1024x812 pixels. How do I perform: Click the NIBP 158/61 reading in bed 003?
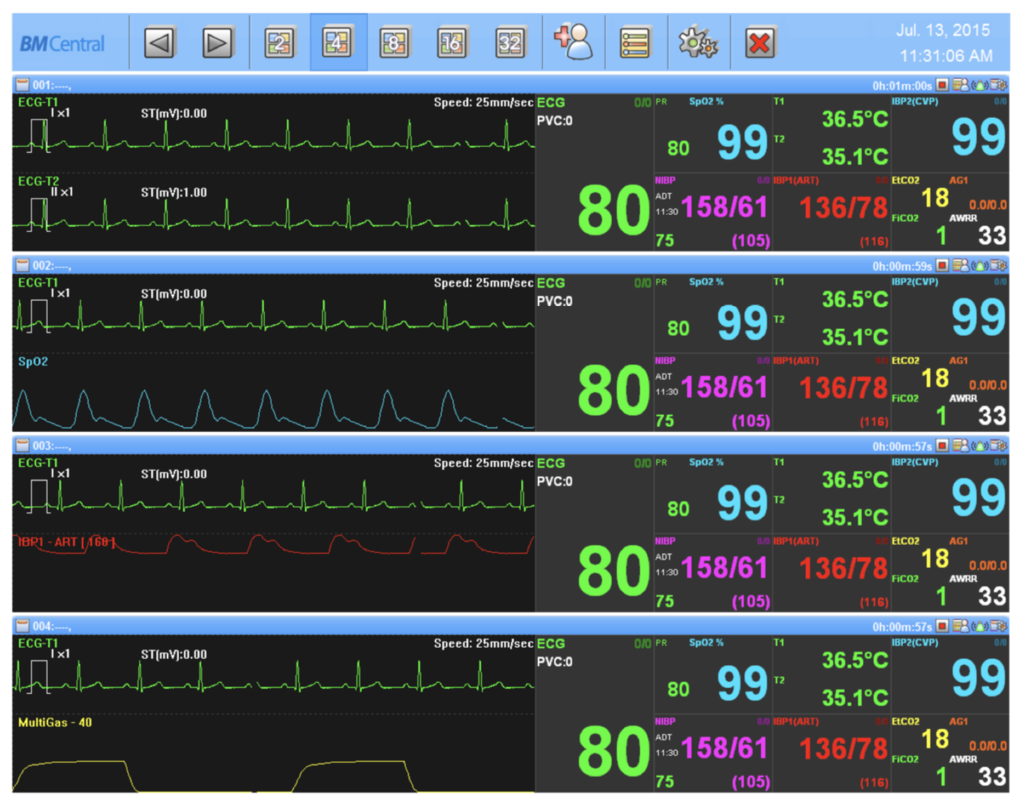pos(724,568)
